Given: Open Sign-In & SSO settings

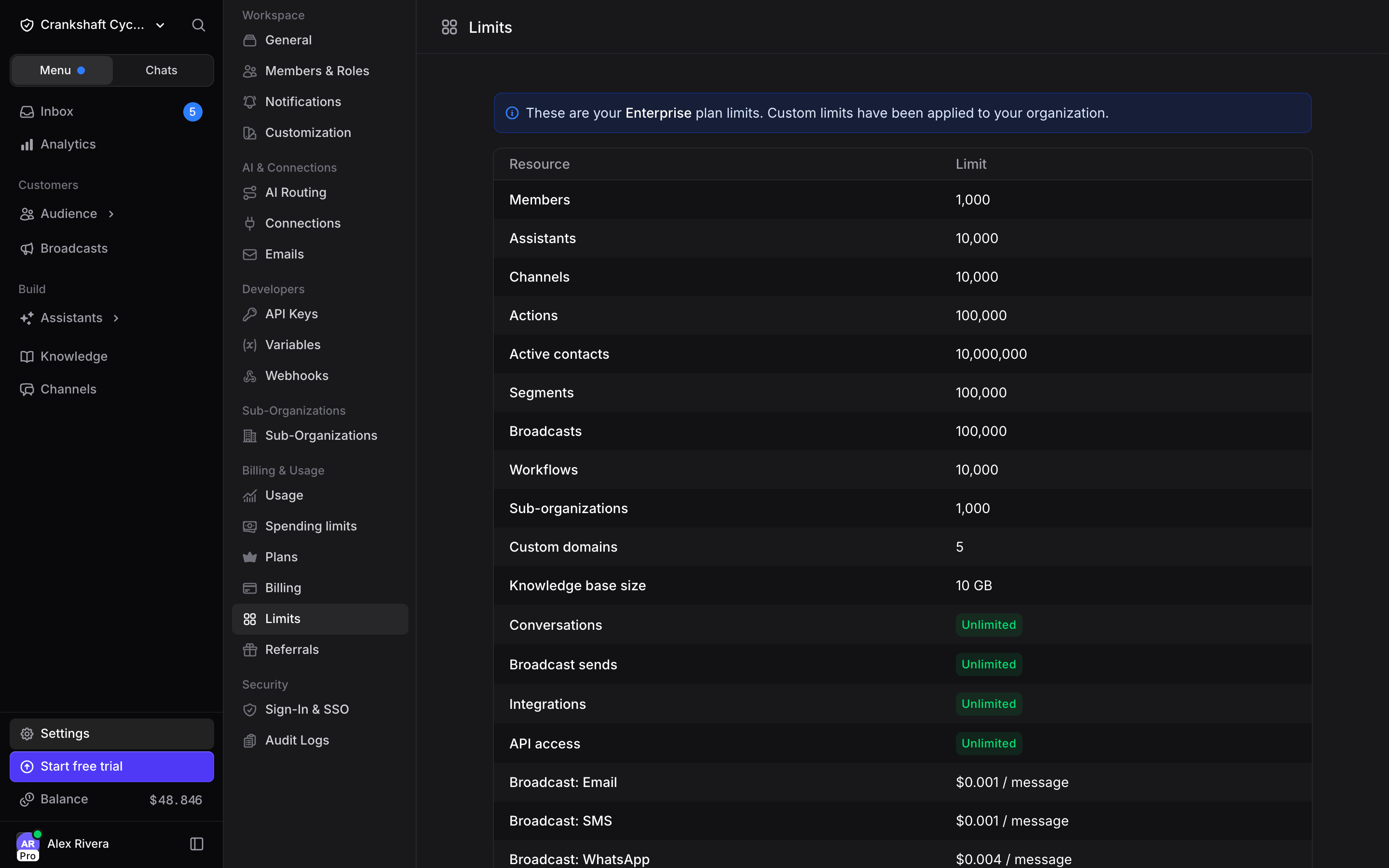Looking at the screenshot, I should (x=320, y=709).
